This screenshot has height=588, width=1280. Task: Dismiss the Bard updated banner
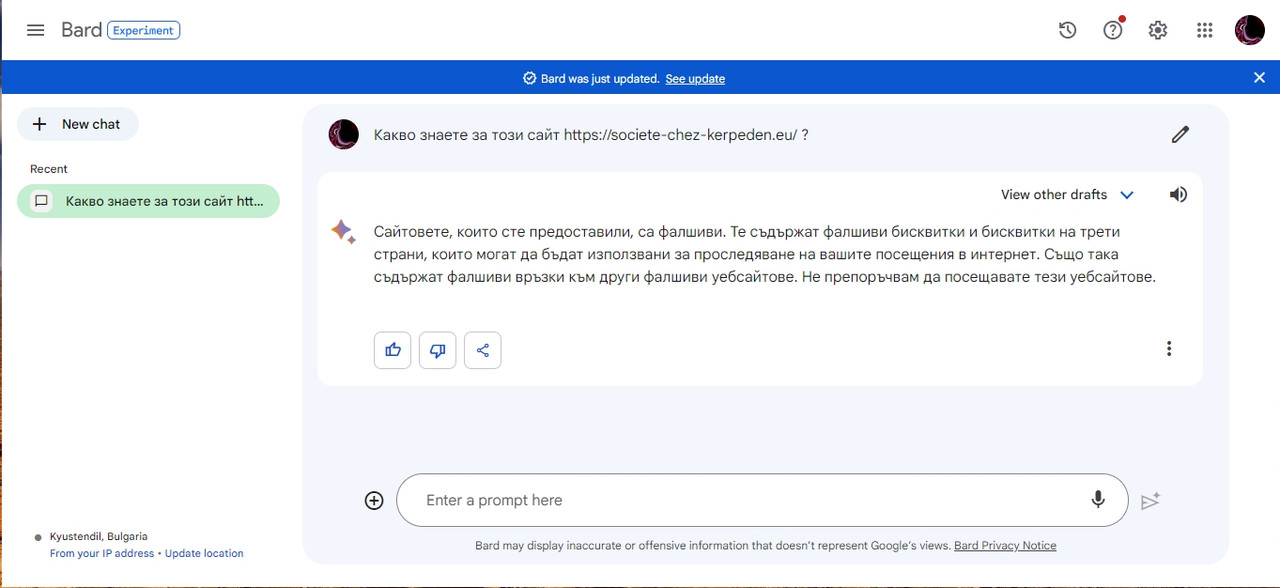pyautogui.click(x=1259, y=77)
